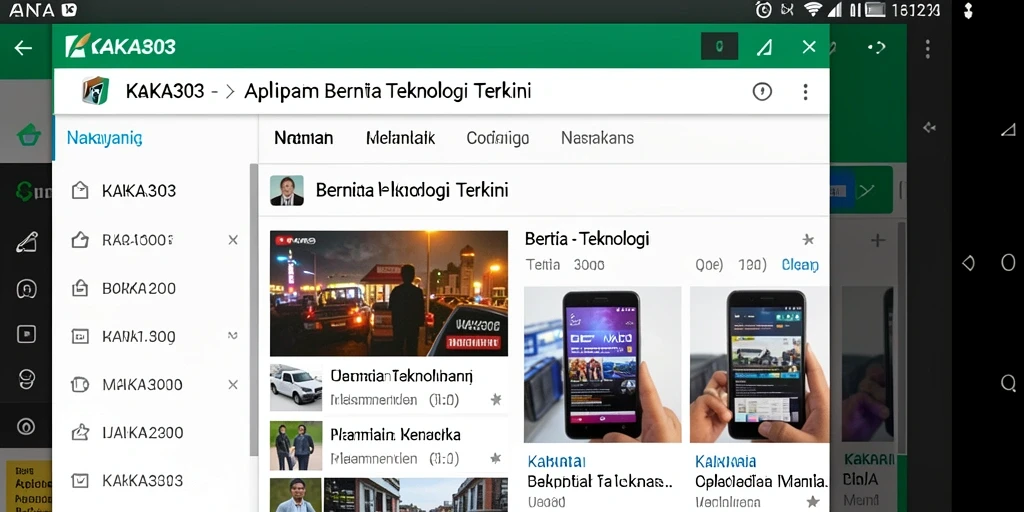Image resolution: width=1024 pixels, height=512 pixels.
Task: Open the counter box showing 0 in header
Action: 719,46
